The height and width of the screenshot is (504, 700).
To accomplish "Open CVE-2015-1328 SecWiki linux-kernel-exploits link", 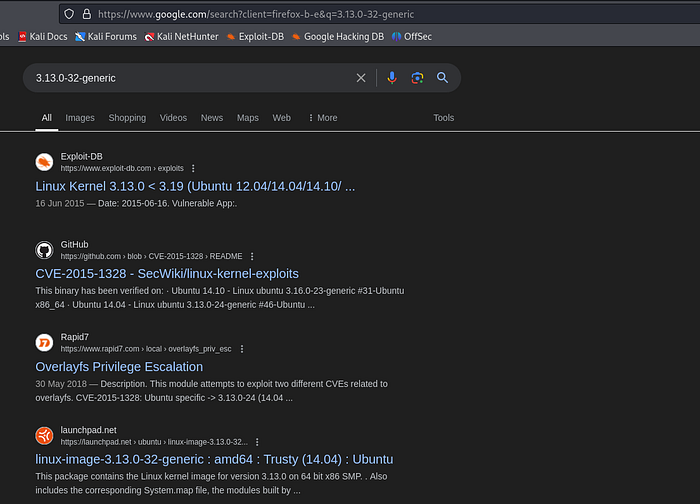I will click(167, 274).
